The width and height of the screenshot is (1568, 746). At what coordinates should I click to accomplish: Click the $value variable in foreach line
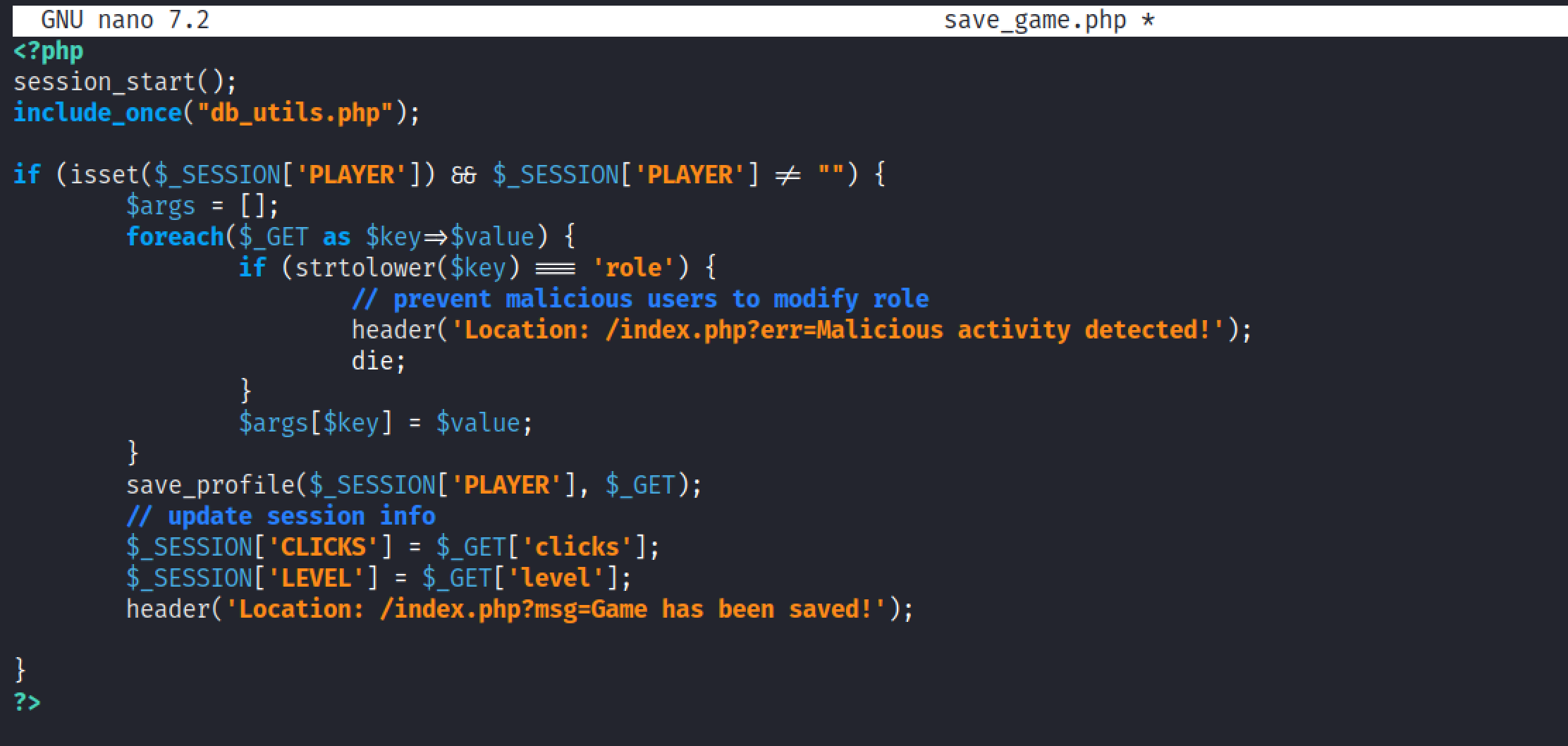(492, 237)
